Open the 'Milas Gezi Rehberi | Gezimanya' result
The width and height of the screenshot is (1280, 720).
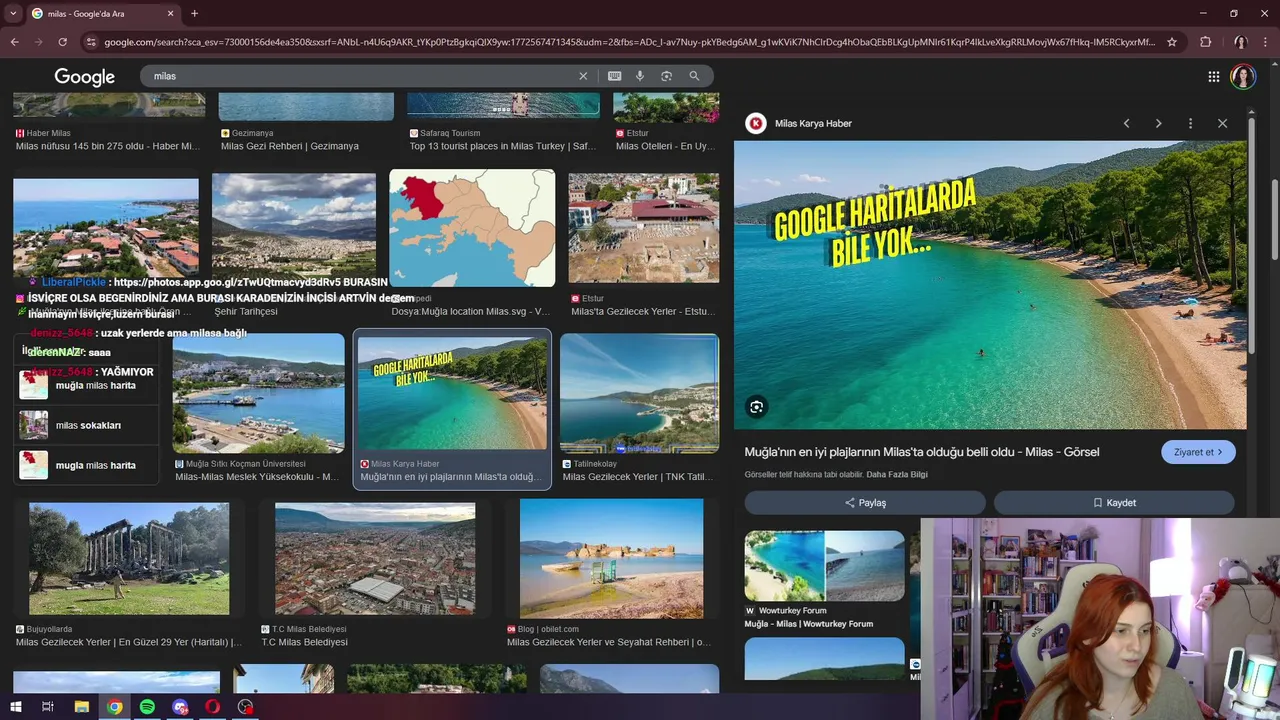tap(290, 146)
